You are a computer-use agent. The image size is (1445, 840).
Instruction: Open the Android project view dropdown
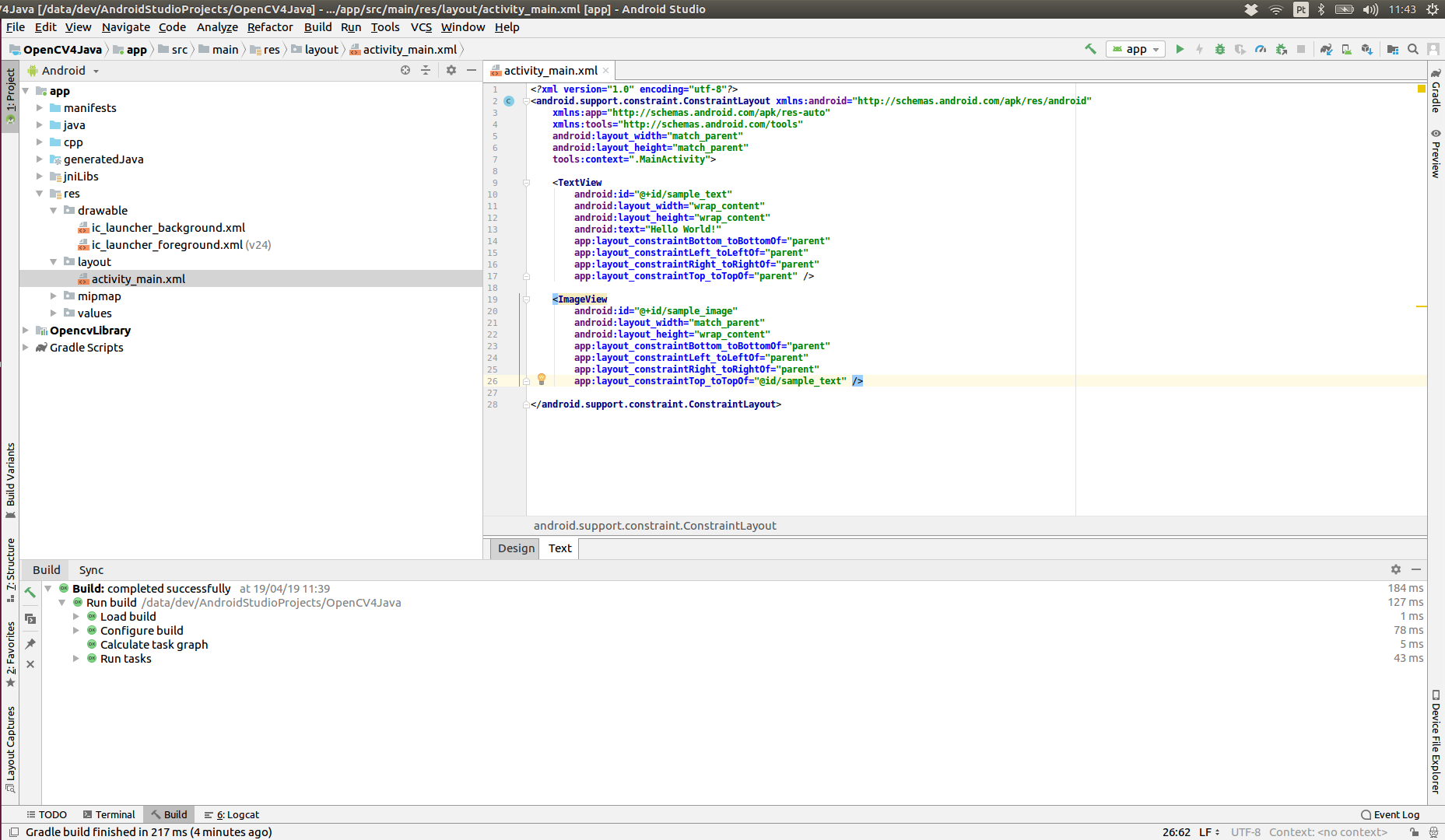point(64,70)
